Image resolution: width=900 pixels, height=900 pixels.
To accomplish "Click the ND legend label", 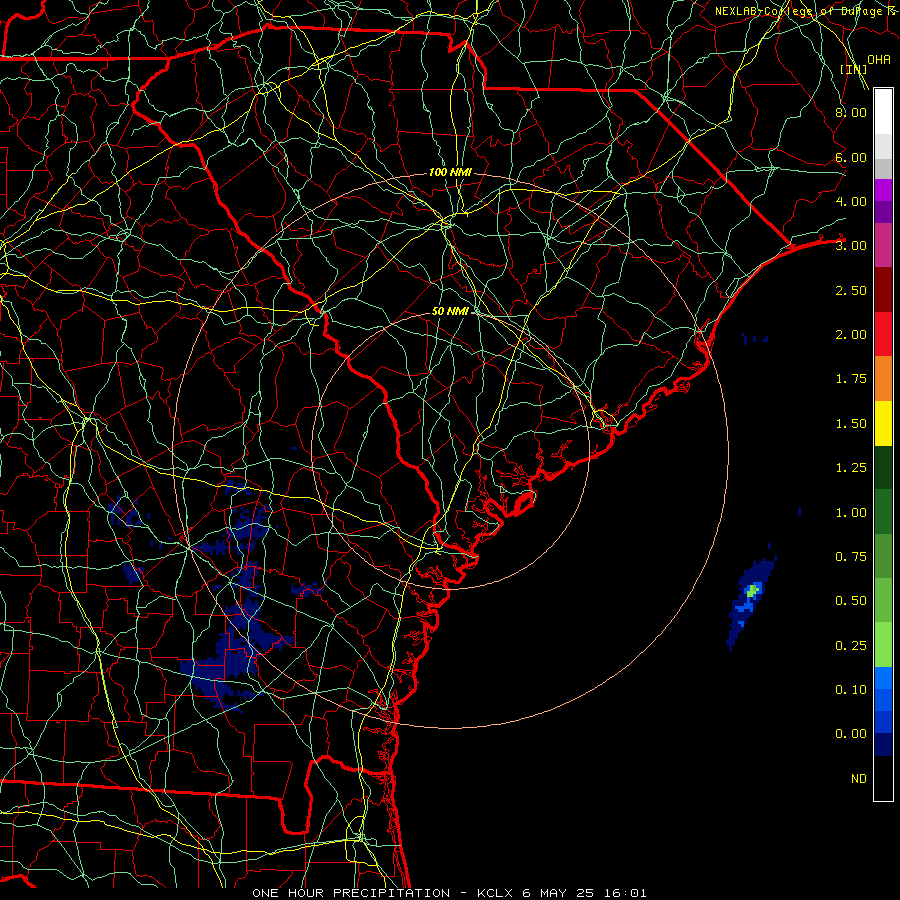I will tap(859, 779).
